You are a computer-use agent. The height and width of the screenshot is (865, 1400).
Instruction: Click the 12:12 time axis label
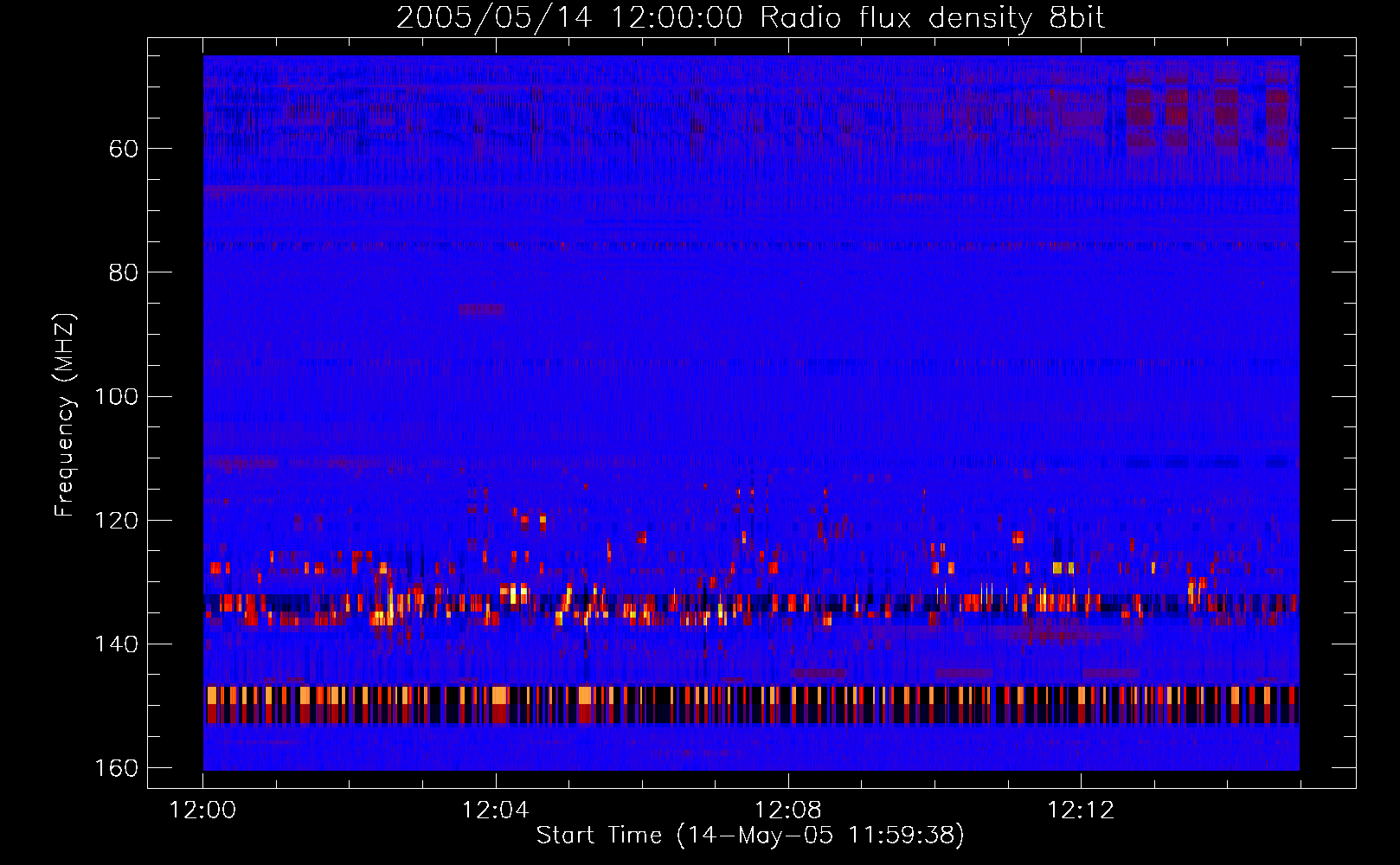[1081, 811]
